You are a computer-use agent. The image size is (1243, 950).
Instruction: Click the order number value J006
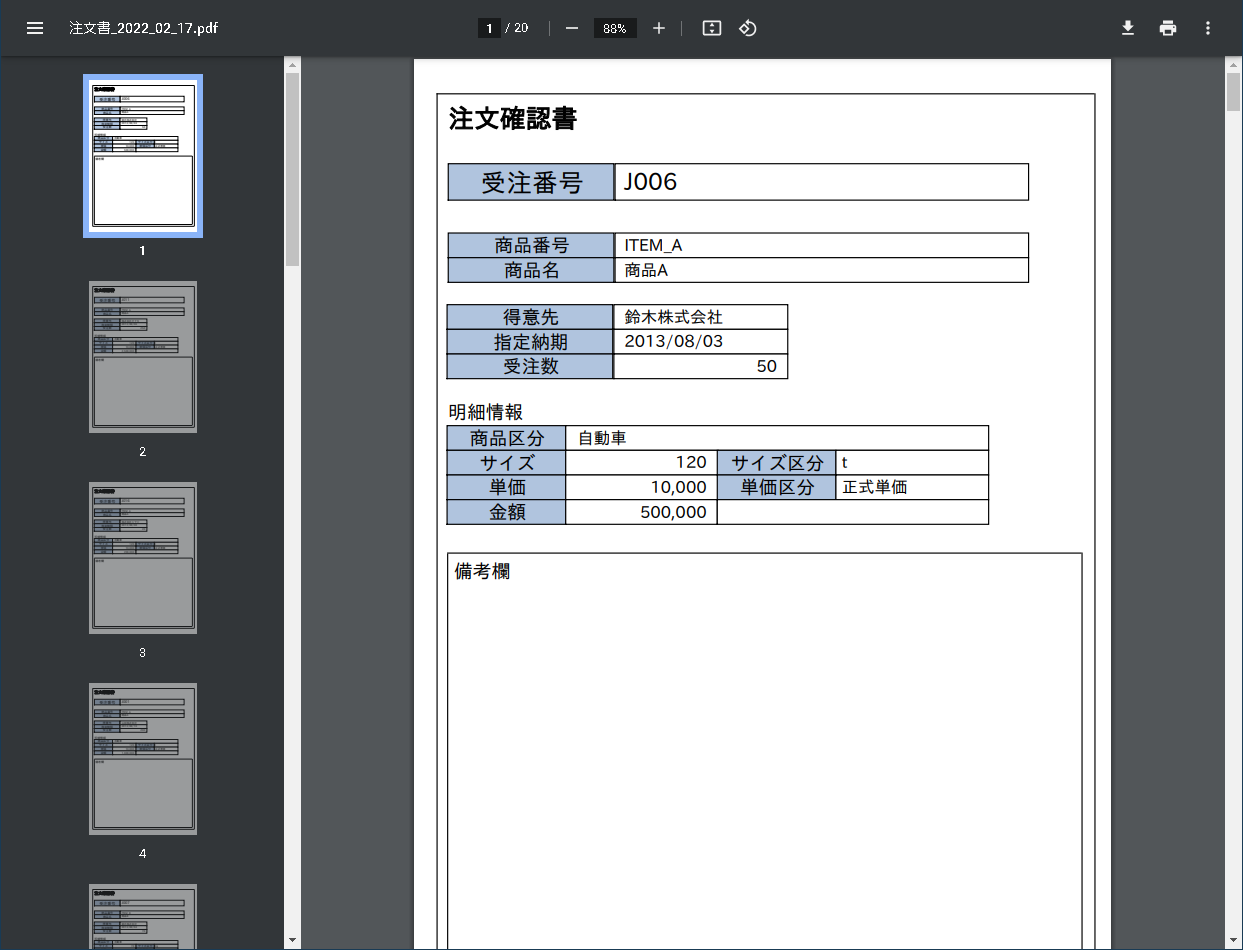point(651,182)
